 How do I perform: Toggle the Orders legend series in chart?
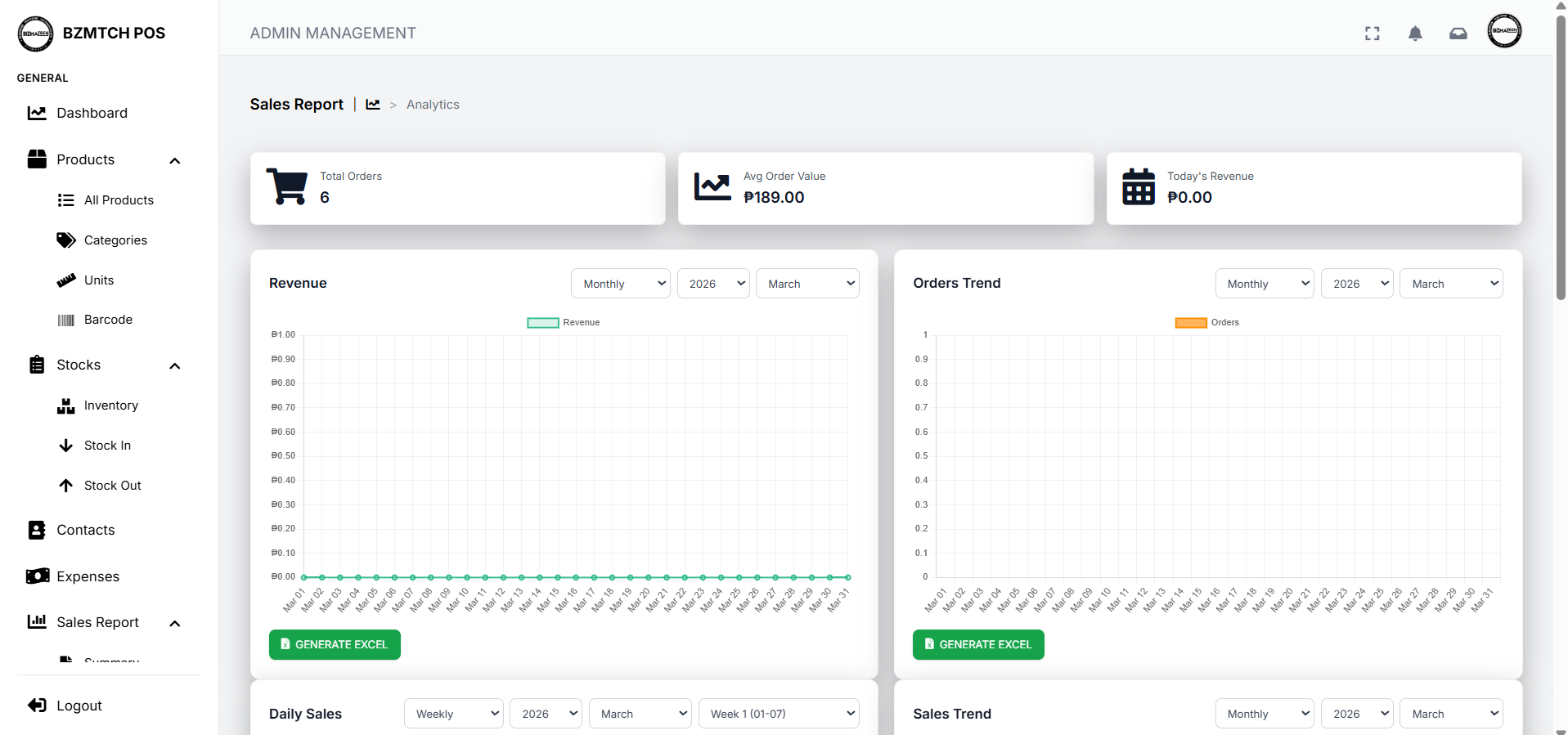click(1206, 323)
